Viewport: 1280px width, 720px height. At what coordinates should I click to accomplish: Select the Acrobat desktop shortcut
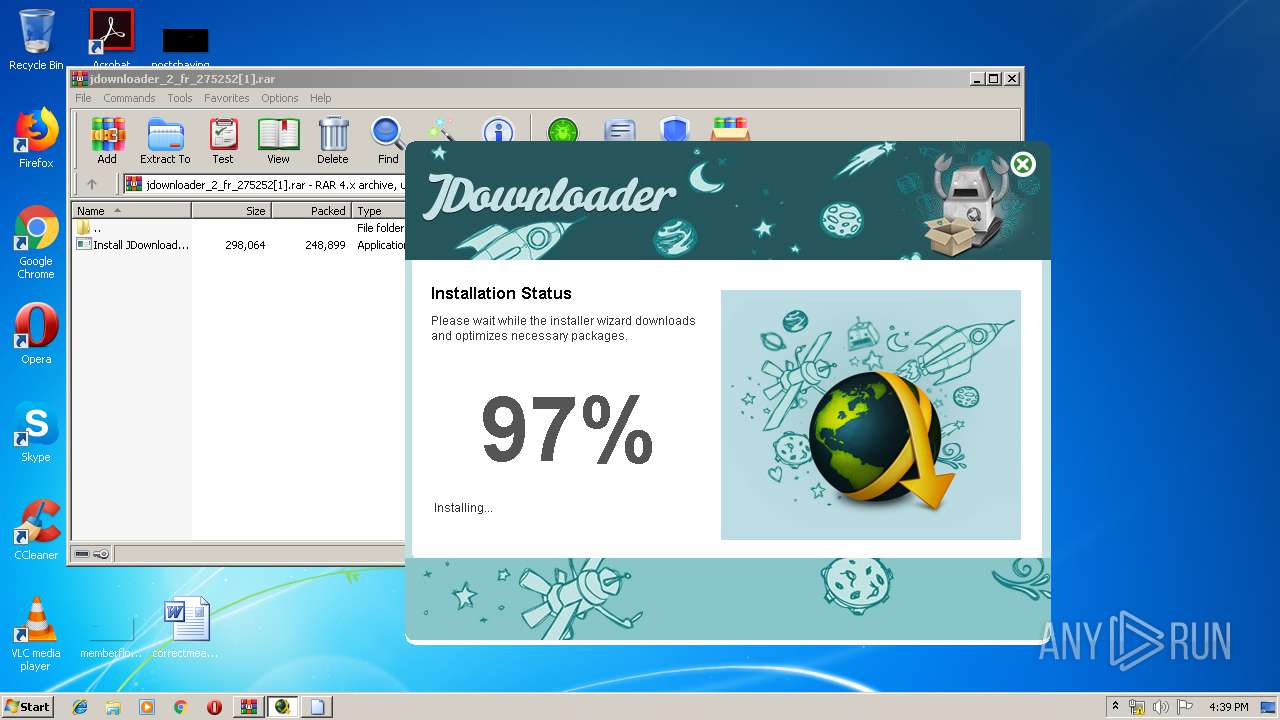coord(111,38)
